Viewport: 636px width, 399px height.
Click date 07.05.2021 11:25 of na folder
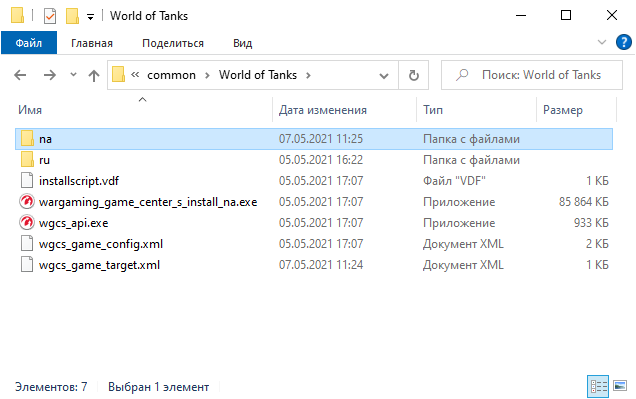(321, 138)
